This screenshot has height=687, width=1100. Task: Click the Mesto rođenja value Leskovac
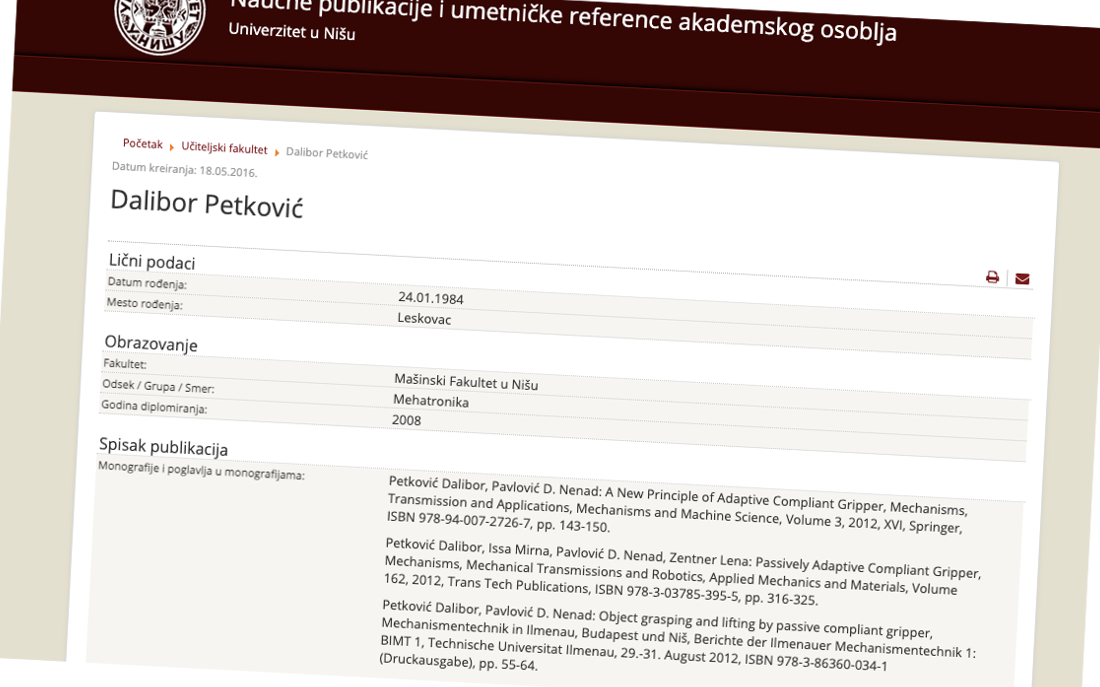click(x=424, y=319)
